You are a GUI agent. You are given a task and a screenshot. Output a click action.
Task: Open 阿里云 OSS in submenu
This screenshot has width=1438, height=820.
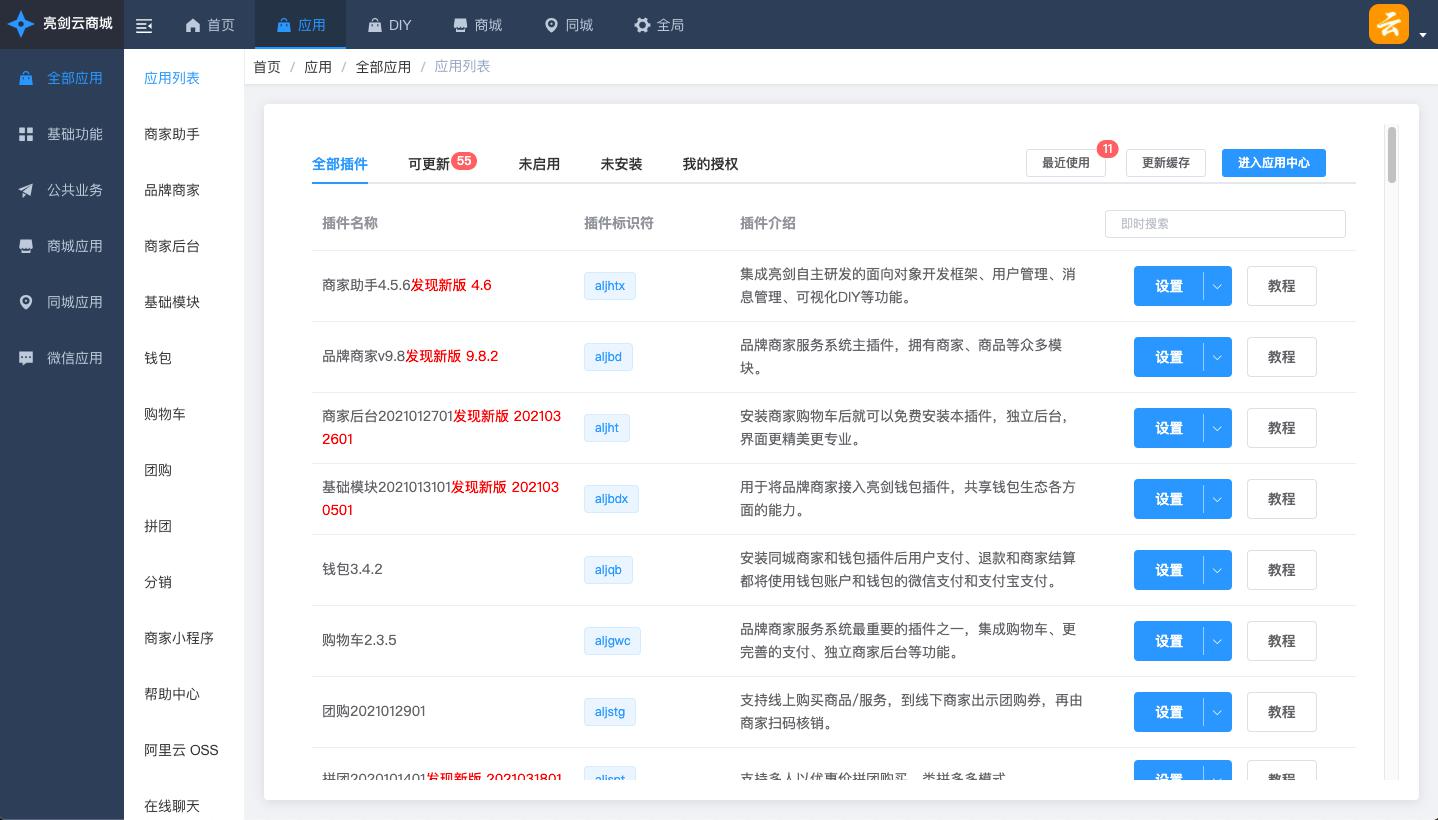(181, 750)
